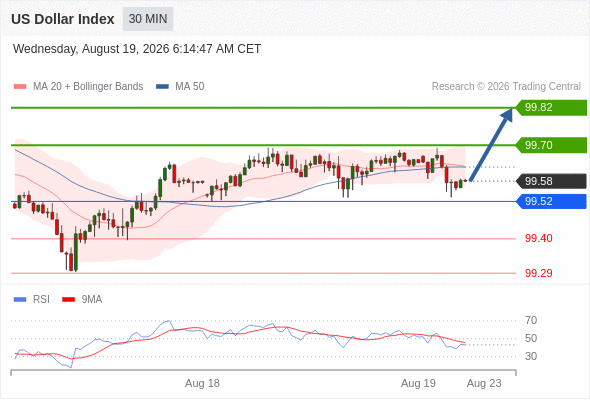590x400 pixels.
Task: Click the lowest candlestick near 99.29
Action: tap(76, 251)
